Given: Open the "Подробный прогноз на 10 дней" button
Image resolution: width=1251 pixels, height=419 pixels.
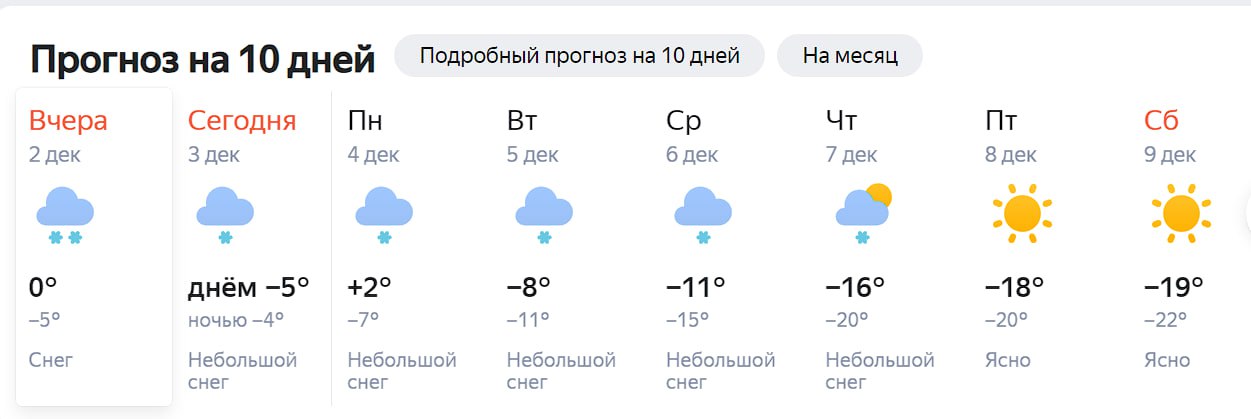Looking at the screenshot, I should click(579, 55).
